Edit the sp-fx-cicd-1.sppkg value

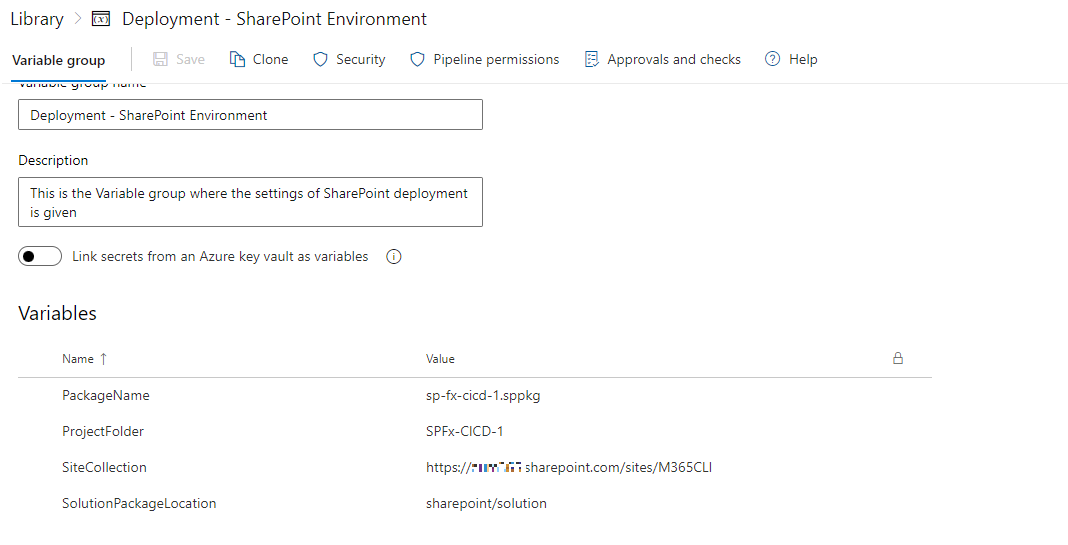(483, 395)
